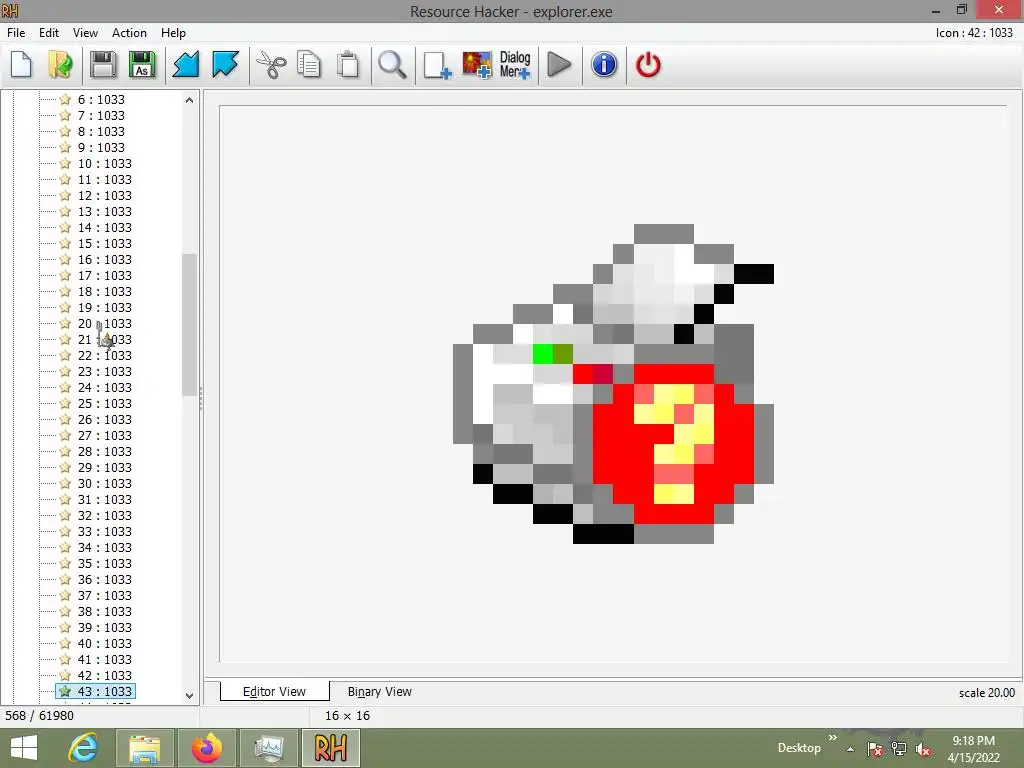
Task: Click the blue arrow pointing down-left icon
Action: point(186,65)
